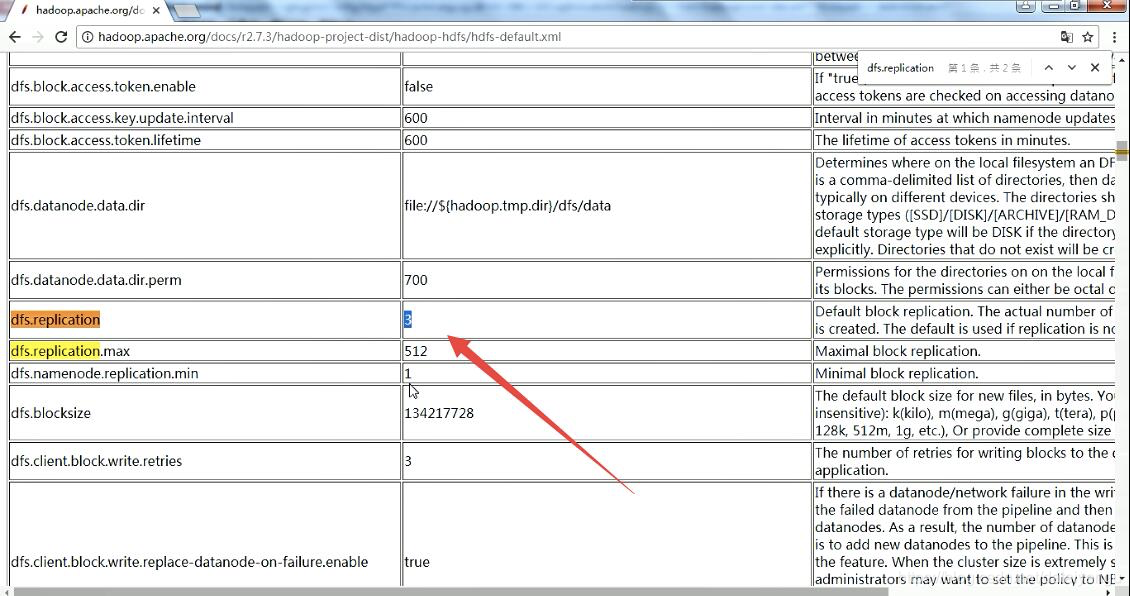
Task: Click scroll-right arrow of horizontal scrollbar
Action: point(1110,591)
